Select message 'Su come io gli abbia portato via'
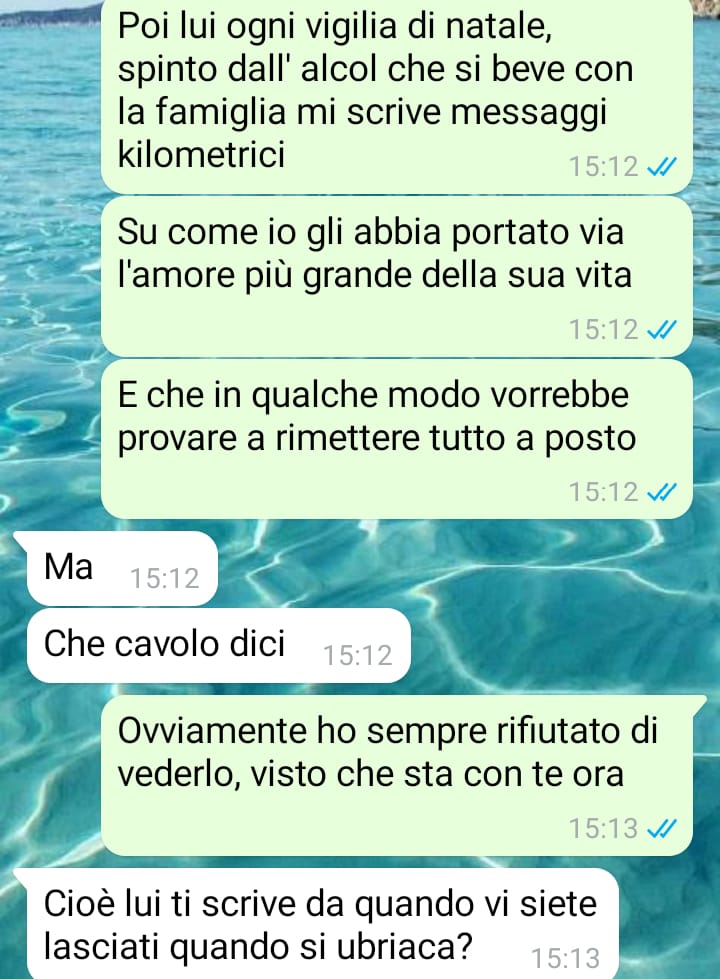720x979 pixels. coord(397,277)
